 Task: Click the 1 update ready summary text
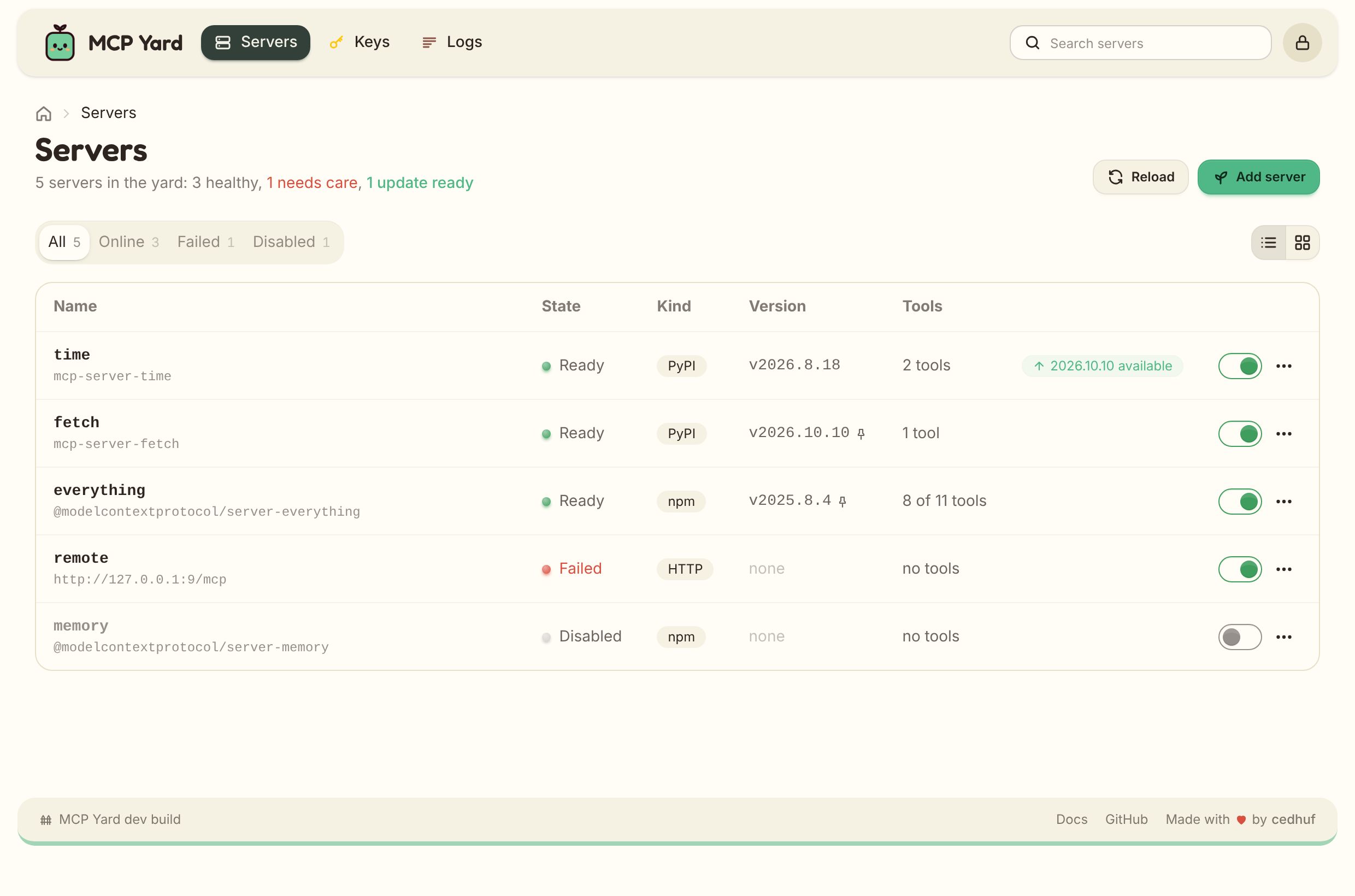click(x=420, y=183)
